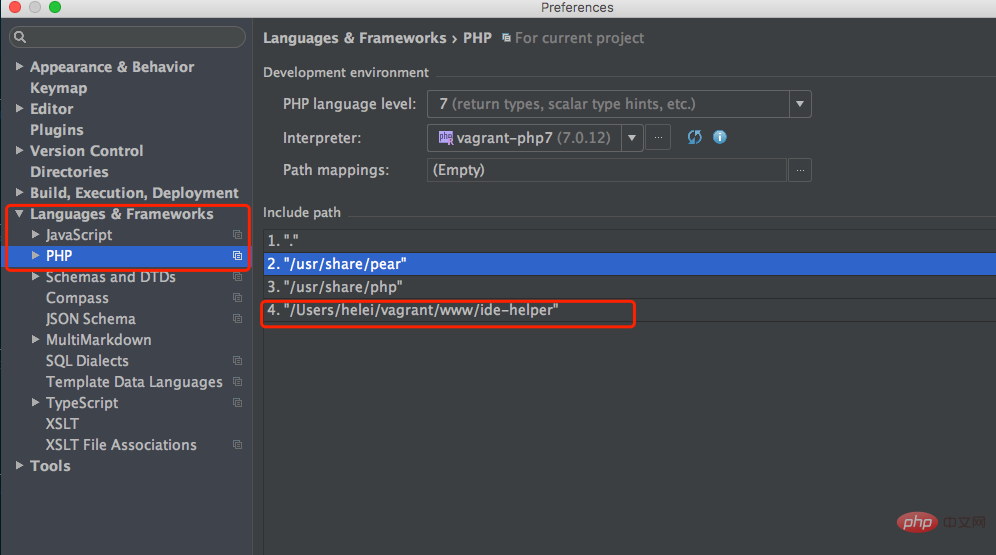
Task: Click the project icon beside TypeScript
Action: pos(237,403)
